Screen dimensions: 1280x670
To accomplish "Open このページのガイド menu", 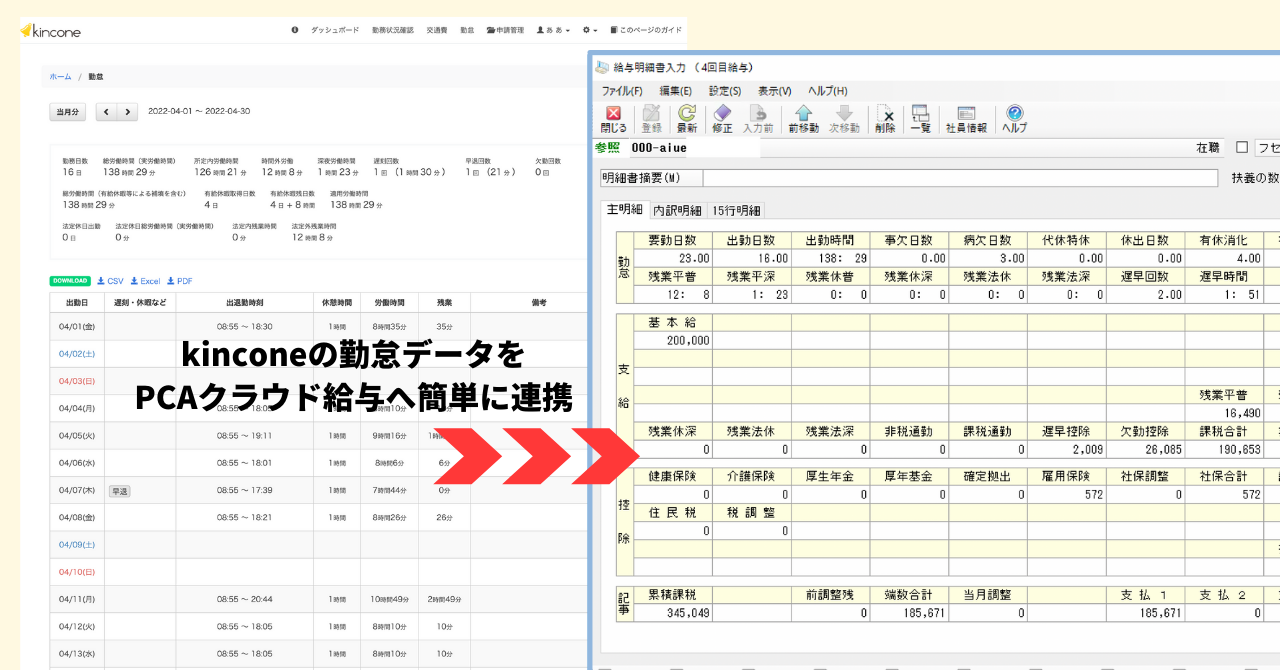I will tap(645, 31).
